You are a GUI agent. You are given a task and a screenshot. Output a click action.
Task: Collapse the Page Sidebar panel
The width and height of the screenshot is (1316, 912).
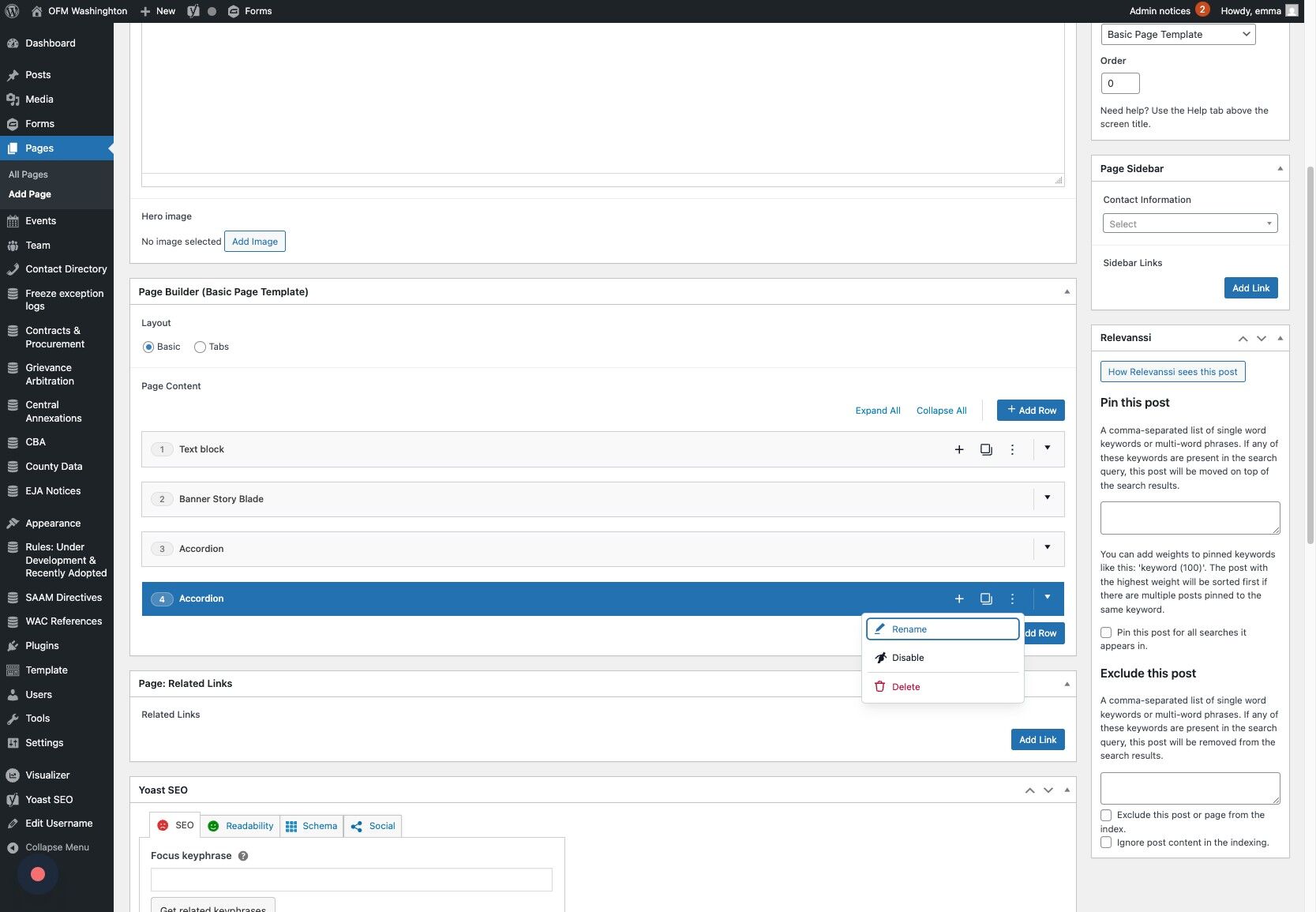[1280, 169]
